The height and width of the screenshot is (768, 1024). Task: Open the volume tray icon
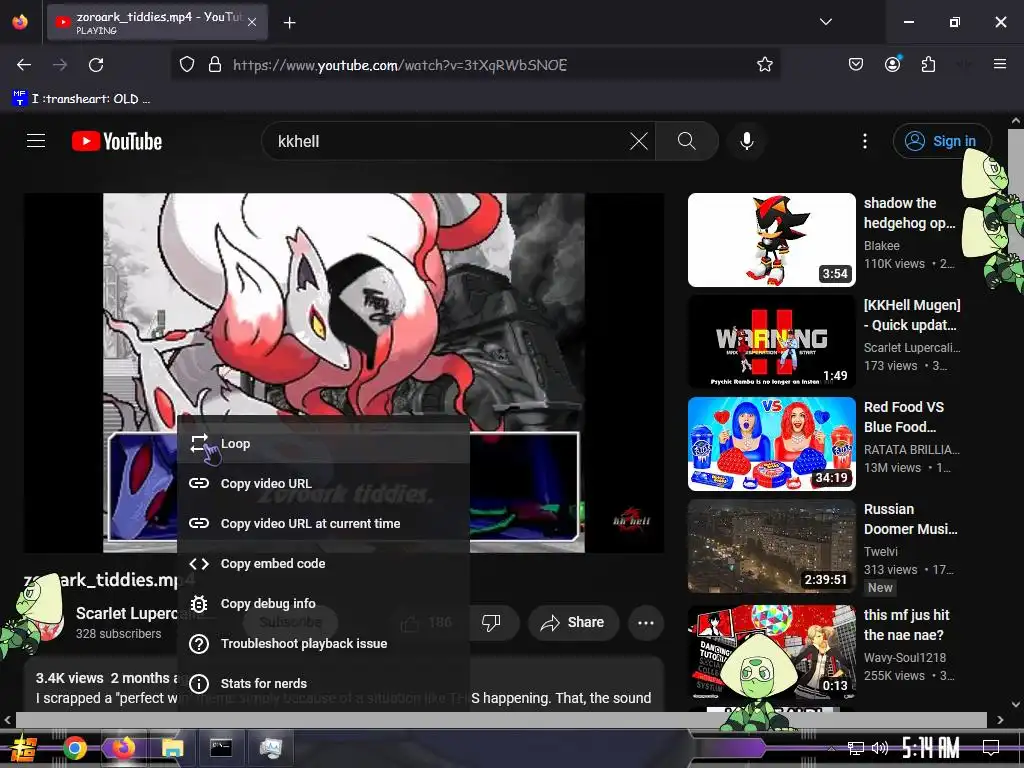tap(880, 747)
